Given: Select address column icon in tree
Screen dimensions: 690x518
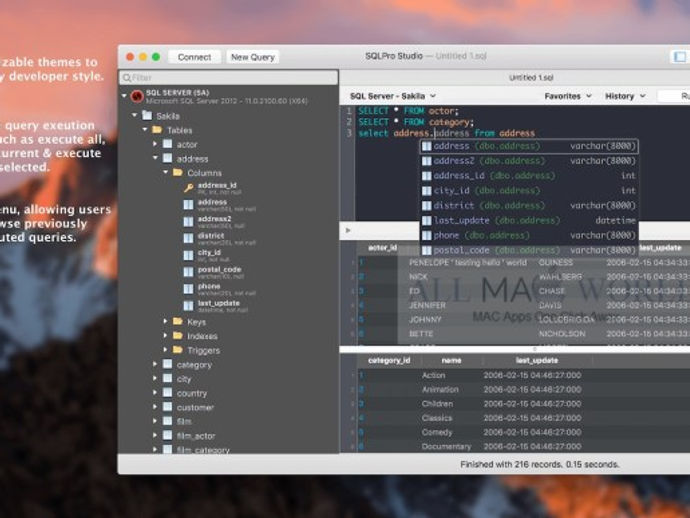Looking at the screenshot, I should [188, 205].
